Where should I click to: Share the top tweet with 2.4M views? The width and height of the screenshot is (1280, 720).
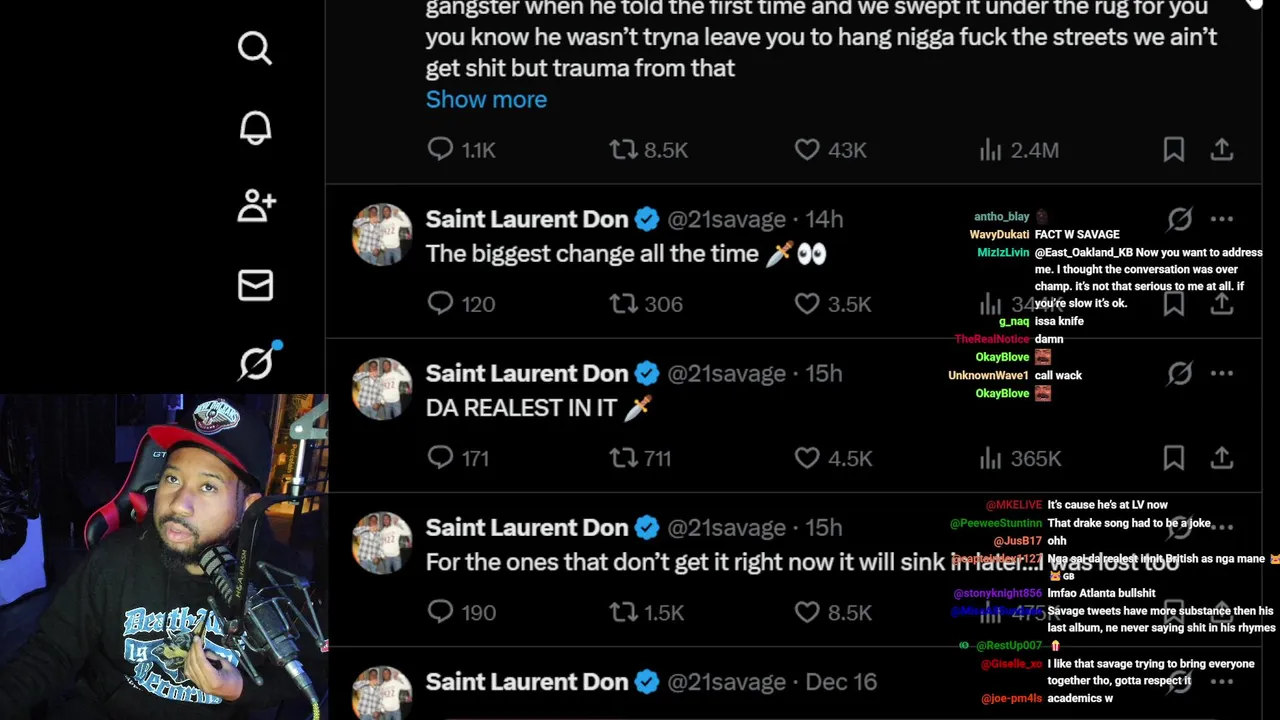coord(1222,150)
